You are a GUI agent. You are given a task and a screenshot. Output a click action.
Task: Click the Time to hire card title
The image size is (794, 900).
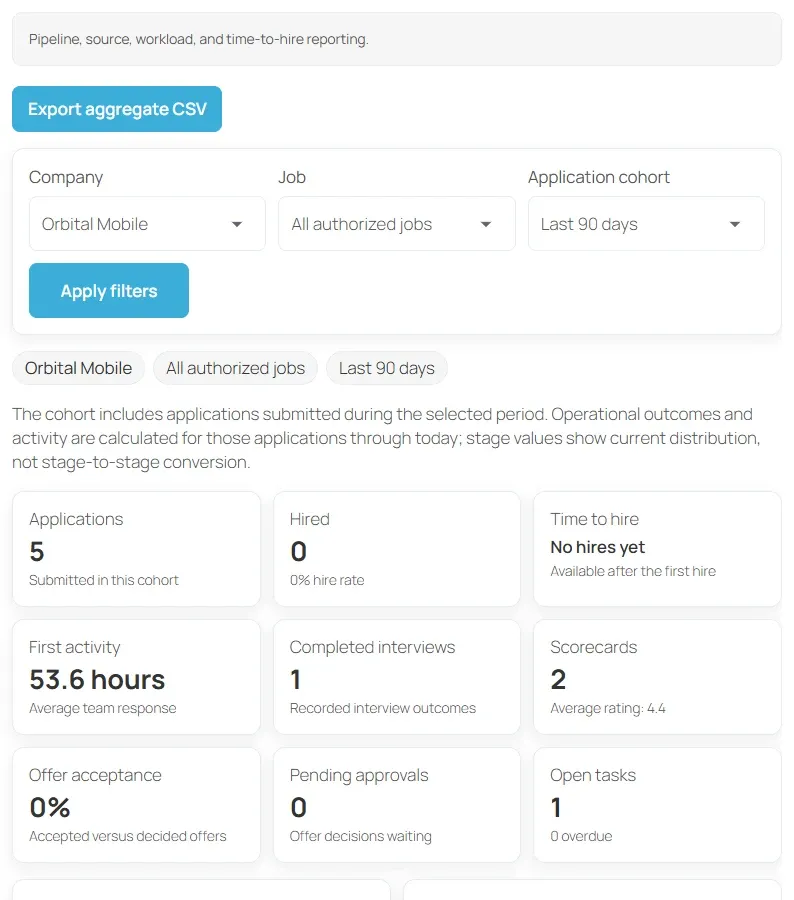point(595,519)
